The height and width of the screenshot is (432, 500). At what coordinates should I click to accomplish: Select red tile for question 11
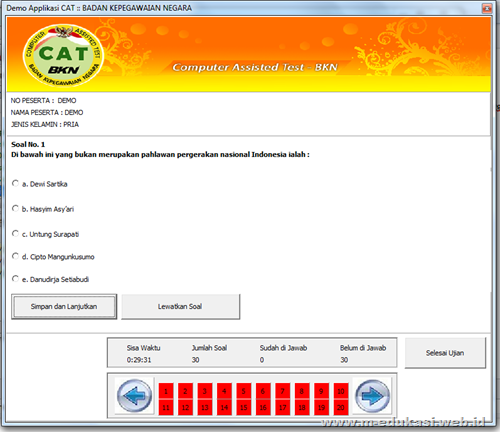pyautogui.click(x=166, y=407)
